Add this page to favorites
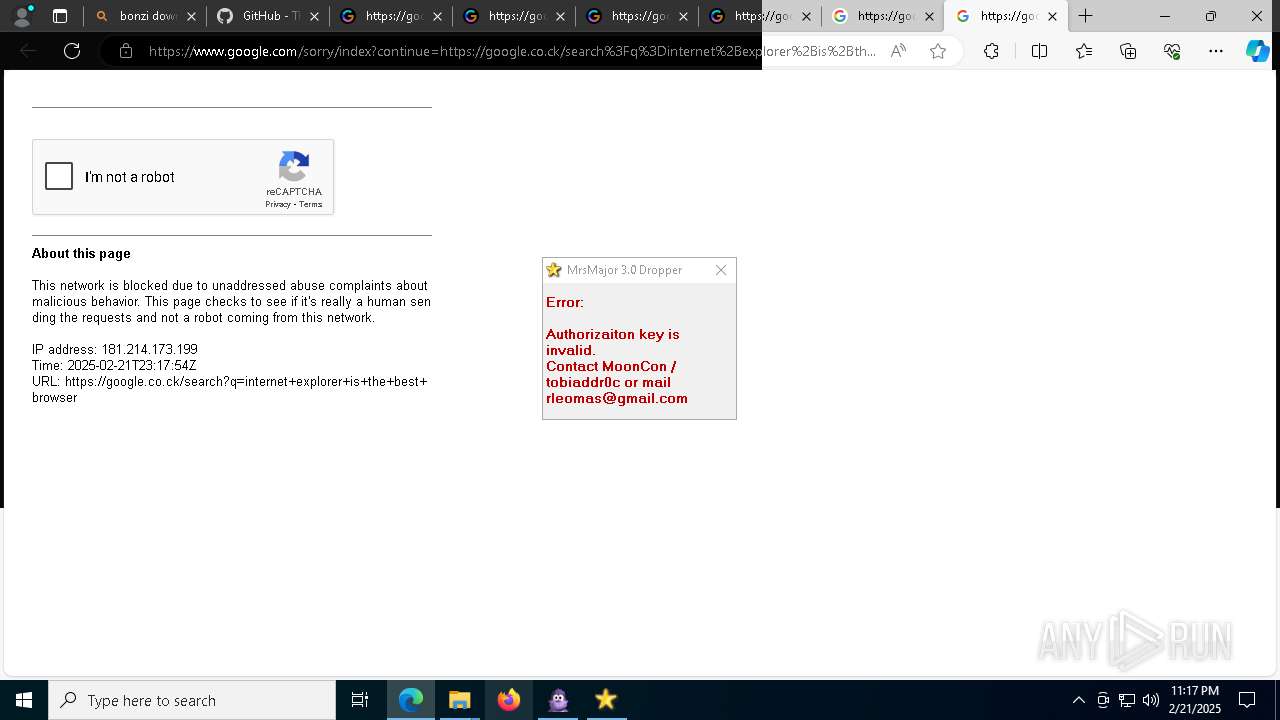Screen dimensions: 1280x720 click(938, 51)
